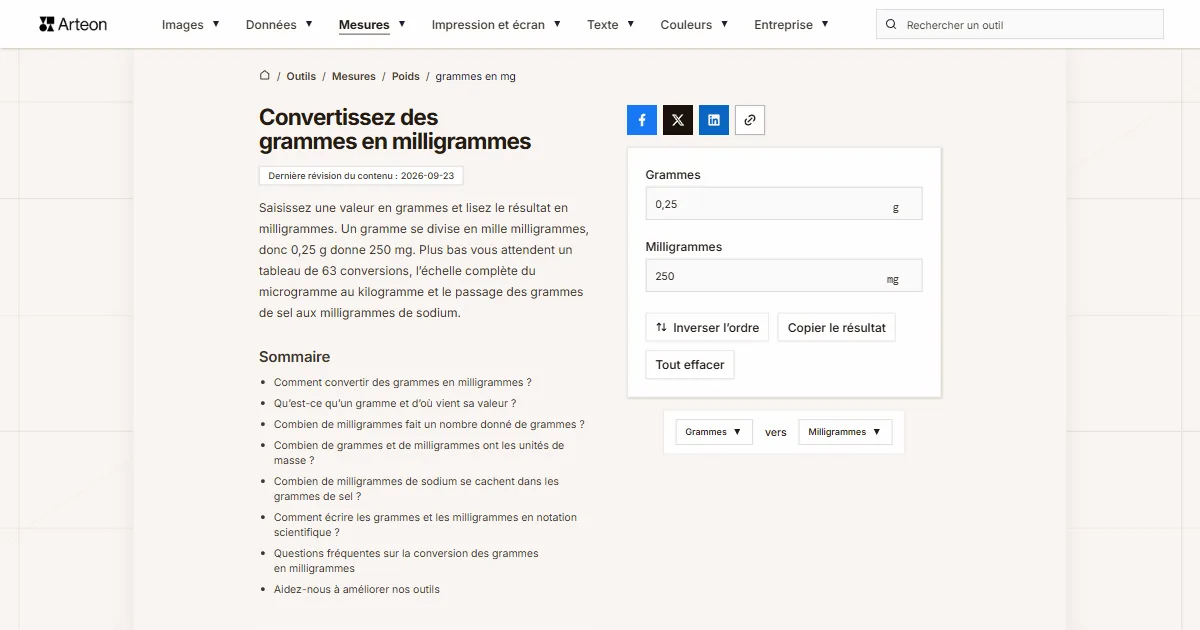1200x630 pixels.
Task: Share the page on Facebook
Action: [x=642, y=120]
